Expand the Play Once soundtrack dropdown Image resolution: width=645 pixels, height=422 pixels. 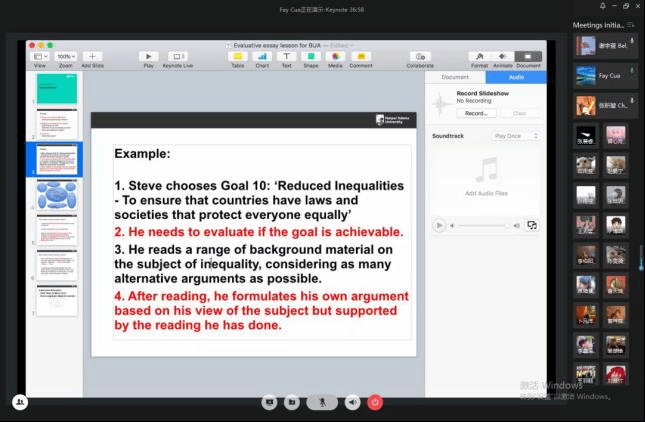pyautogui.click(x=515, y=136)
